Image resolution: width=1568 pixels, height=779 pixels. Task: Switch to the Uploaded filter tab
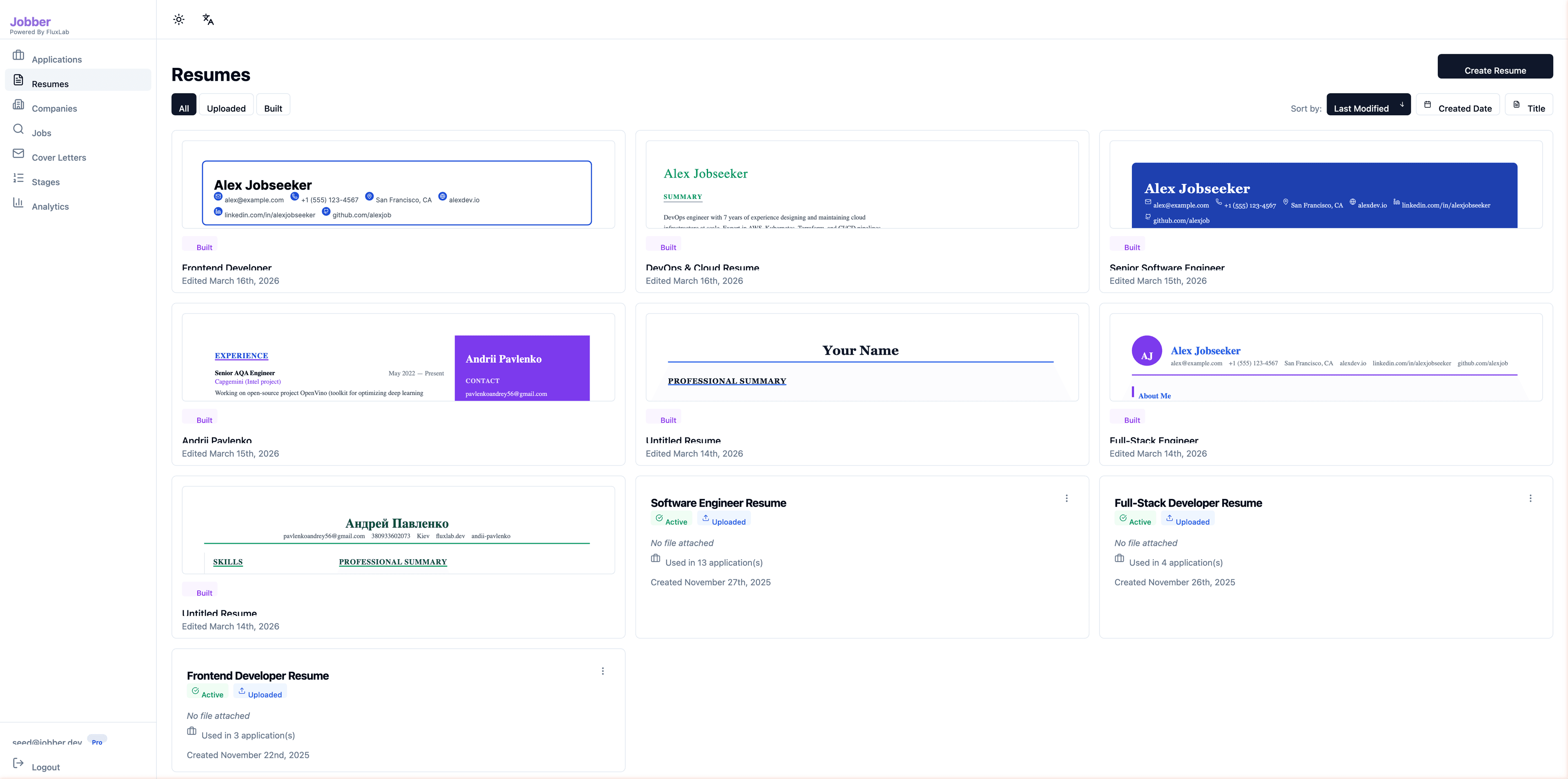point(227,105)
